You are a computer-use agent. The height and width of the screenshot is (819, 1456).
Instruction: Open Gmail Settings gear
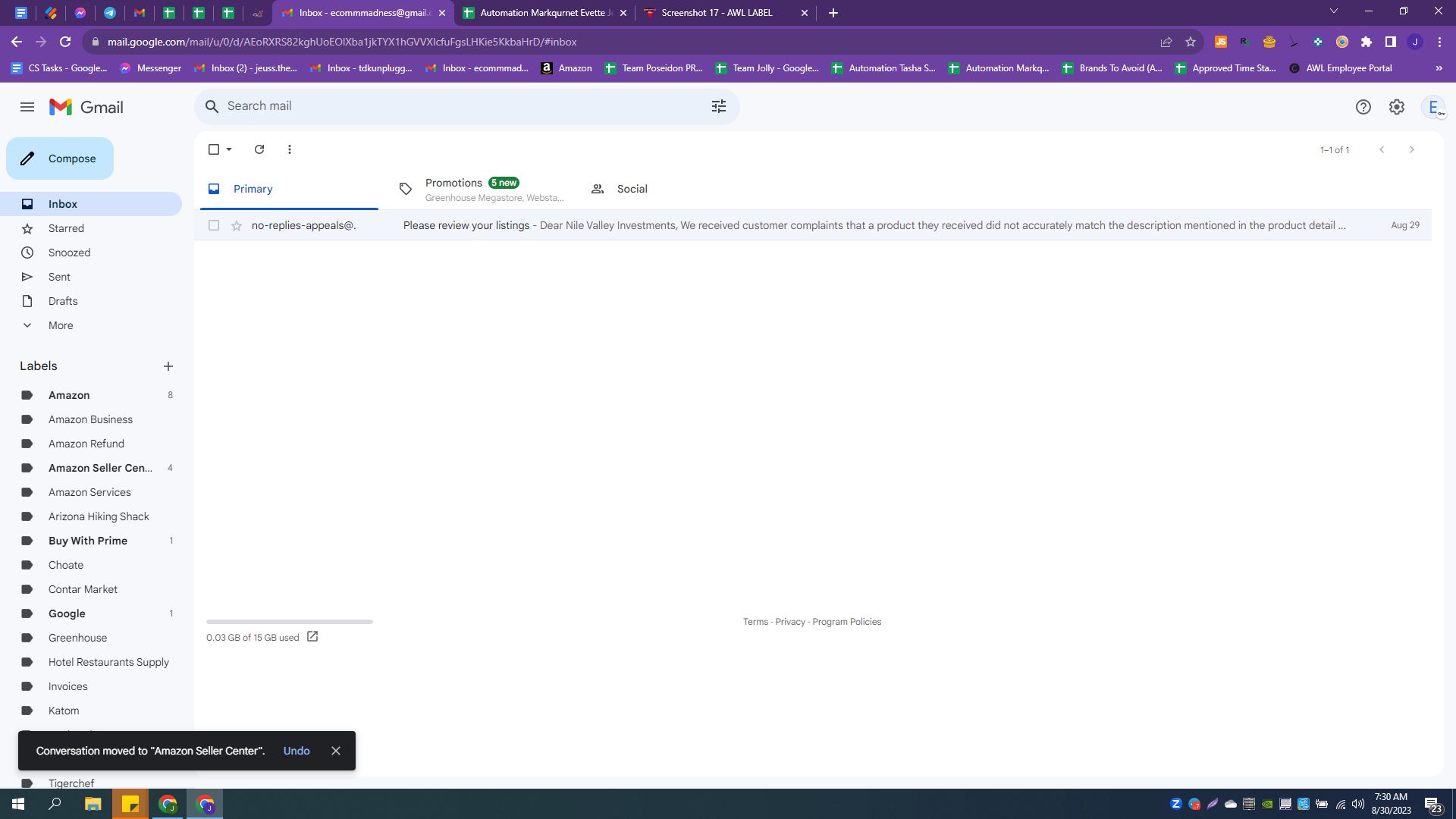tap(1397, 107)
